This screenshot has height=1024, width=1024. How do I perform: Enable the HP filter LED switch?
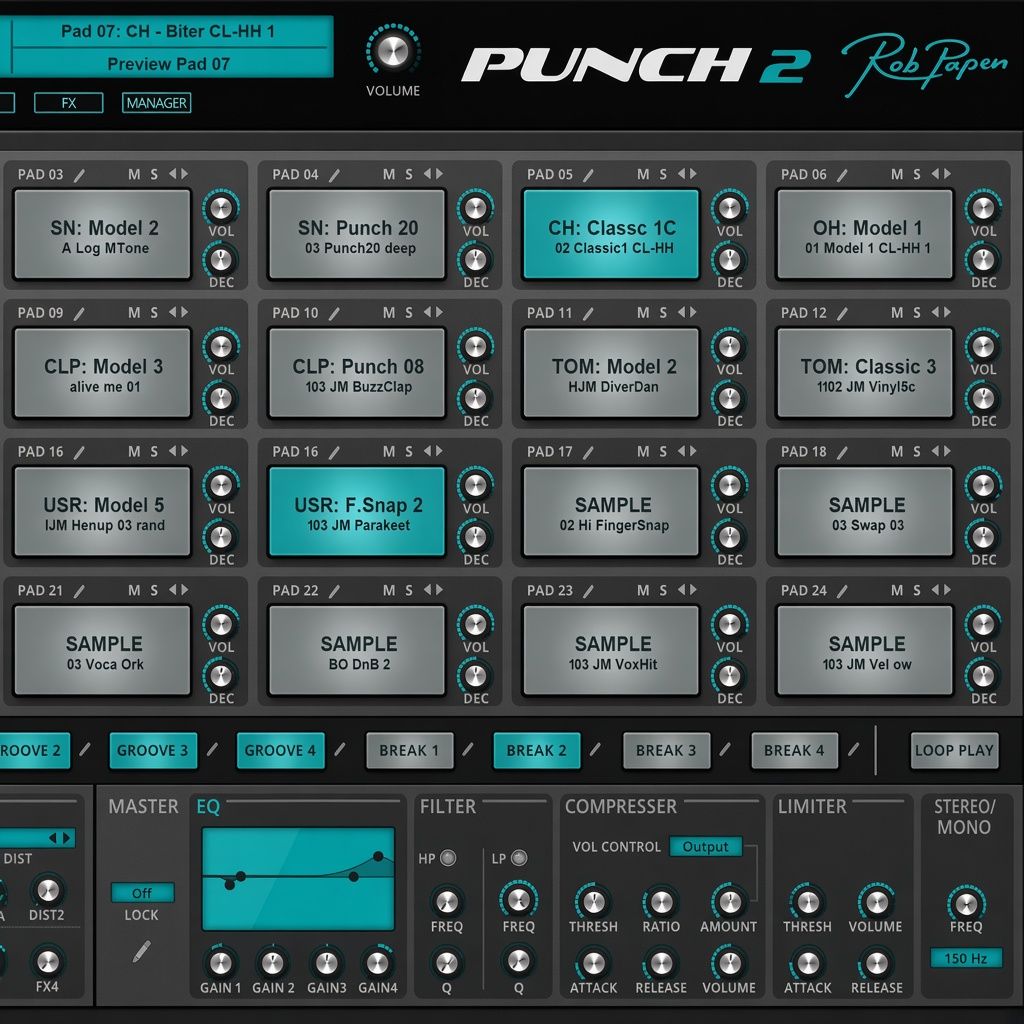[x=448, y=857]
